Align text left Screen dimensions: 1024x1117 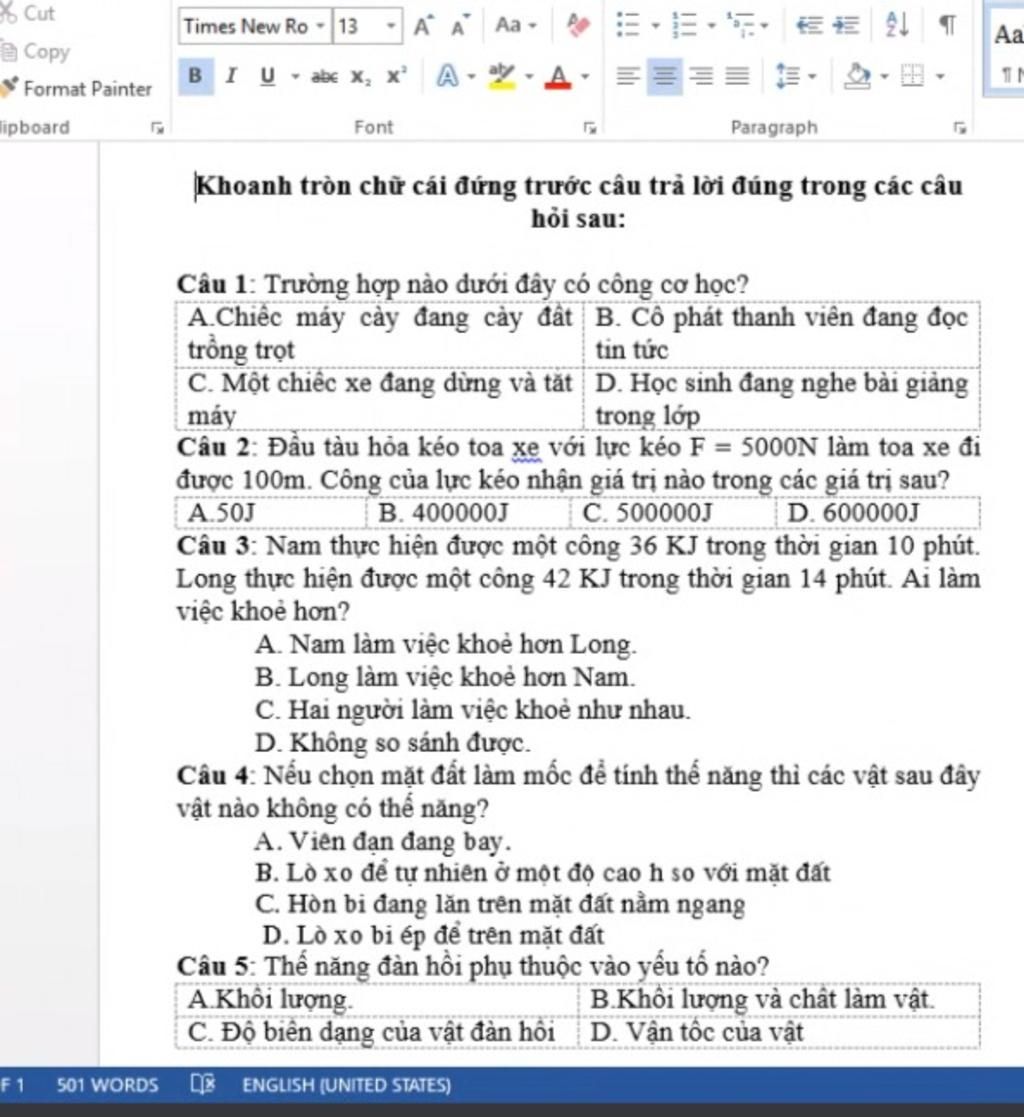[628, 76]
